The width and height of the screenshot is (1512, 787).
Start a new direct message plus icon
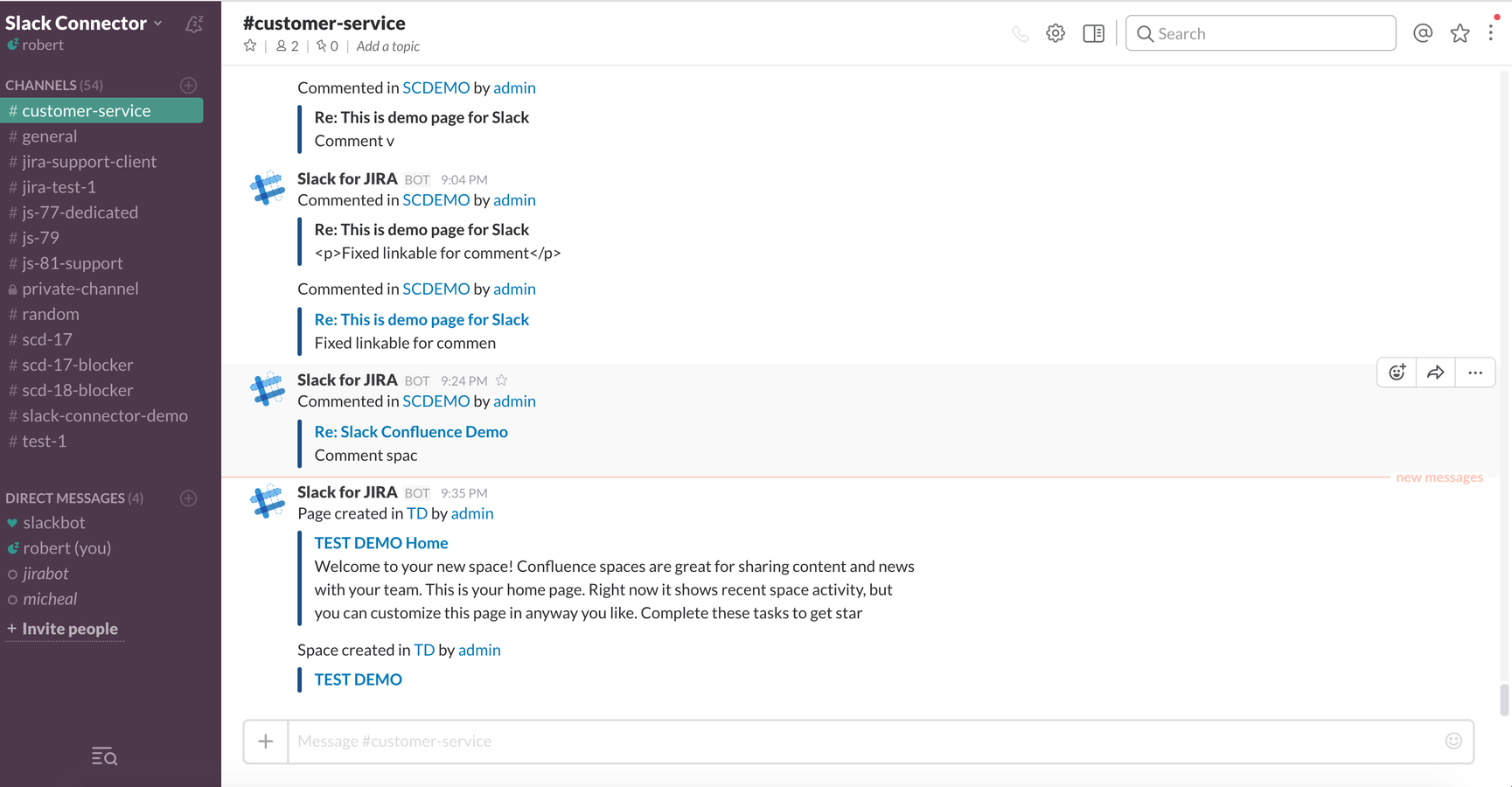[188, 498]
